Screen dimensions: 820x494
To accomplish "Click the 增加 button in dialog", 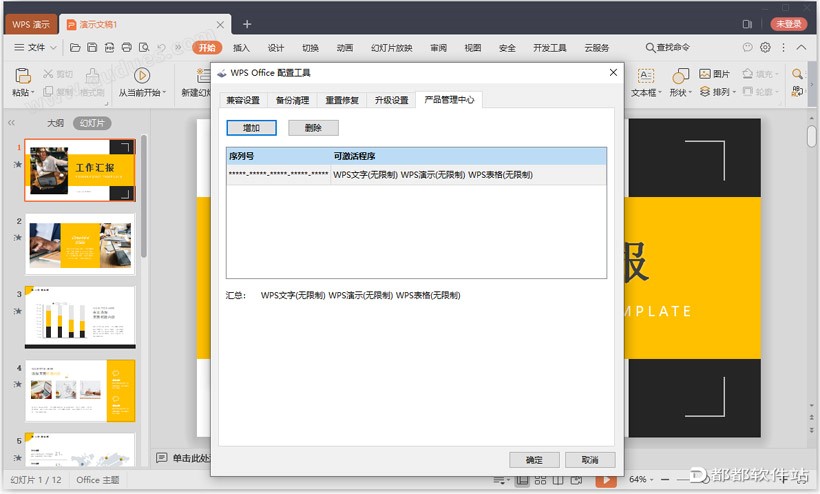I will click(x=252, y=128).
